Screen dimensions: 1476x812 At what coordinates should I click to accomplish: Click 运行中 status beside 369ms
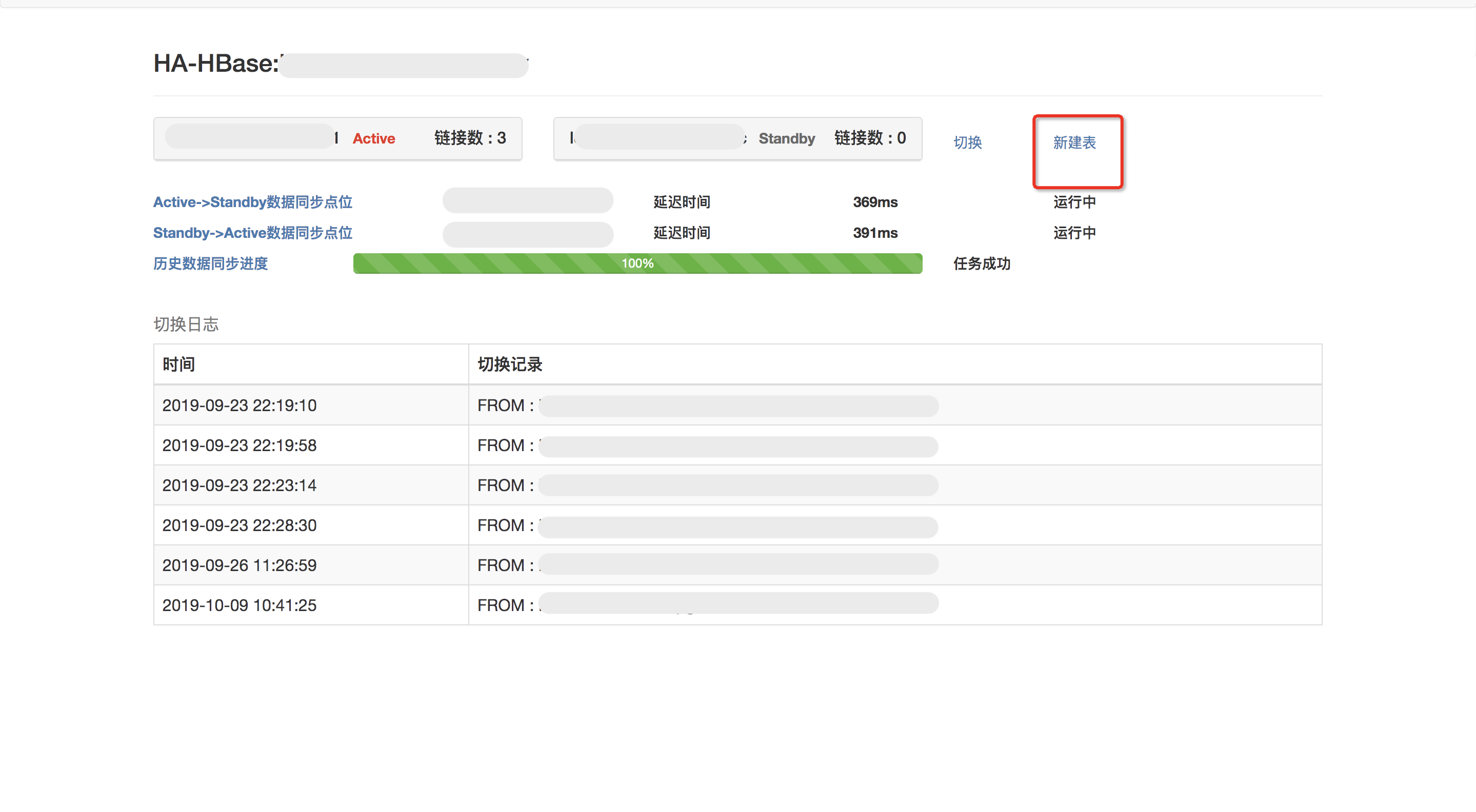[x=1074, y=202]
